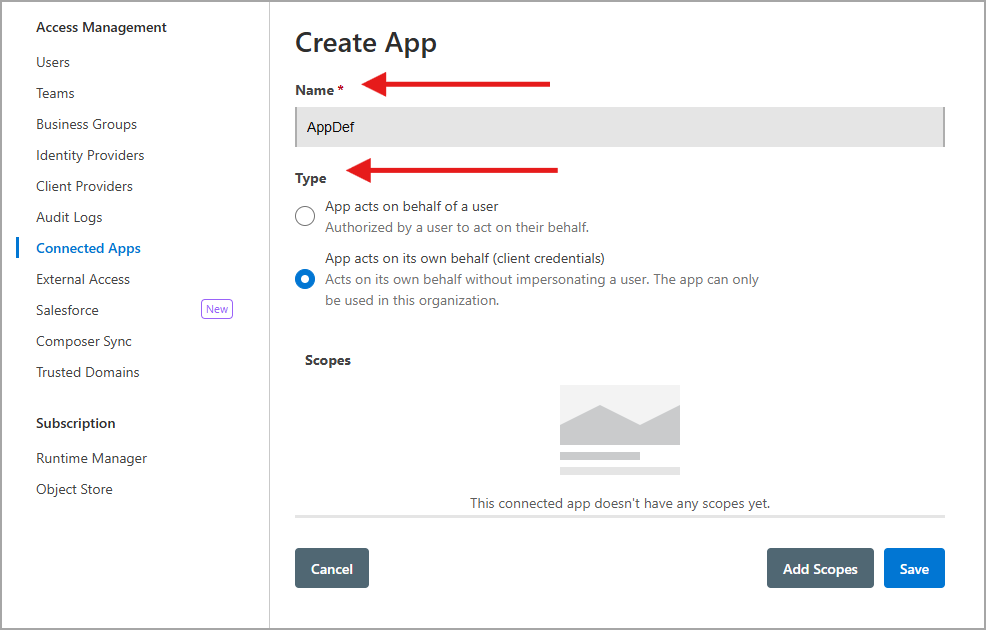986x630 pixels.
Task: Go to Business Groups
Action: (x=86, y=124)
